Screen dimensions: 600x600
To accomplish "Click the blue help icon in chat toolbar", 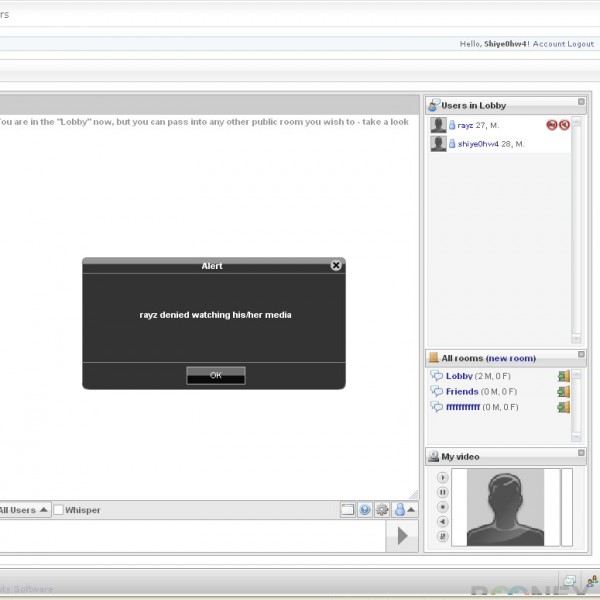I will pyautogui.click(x=365, y=510).
